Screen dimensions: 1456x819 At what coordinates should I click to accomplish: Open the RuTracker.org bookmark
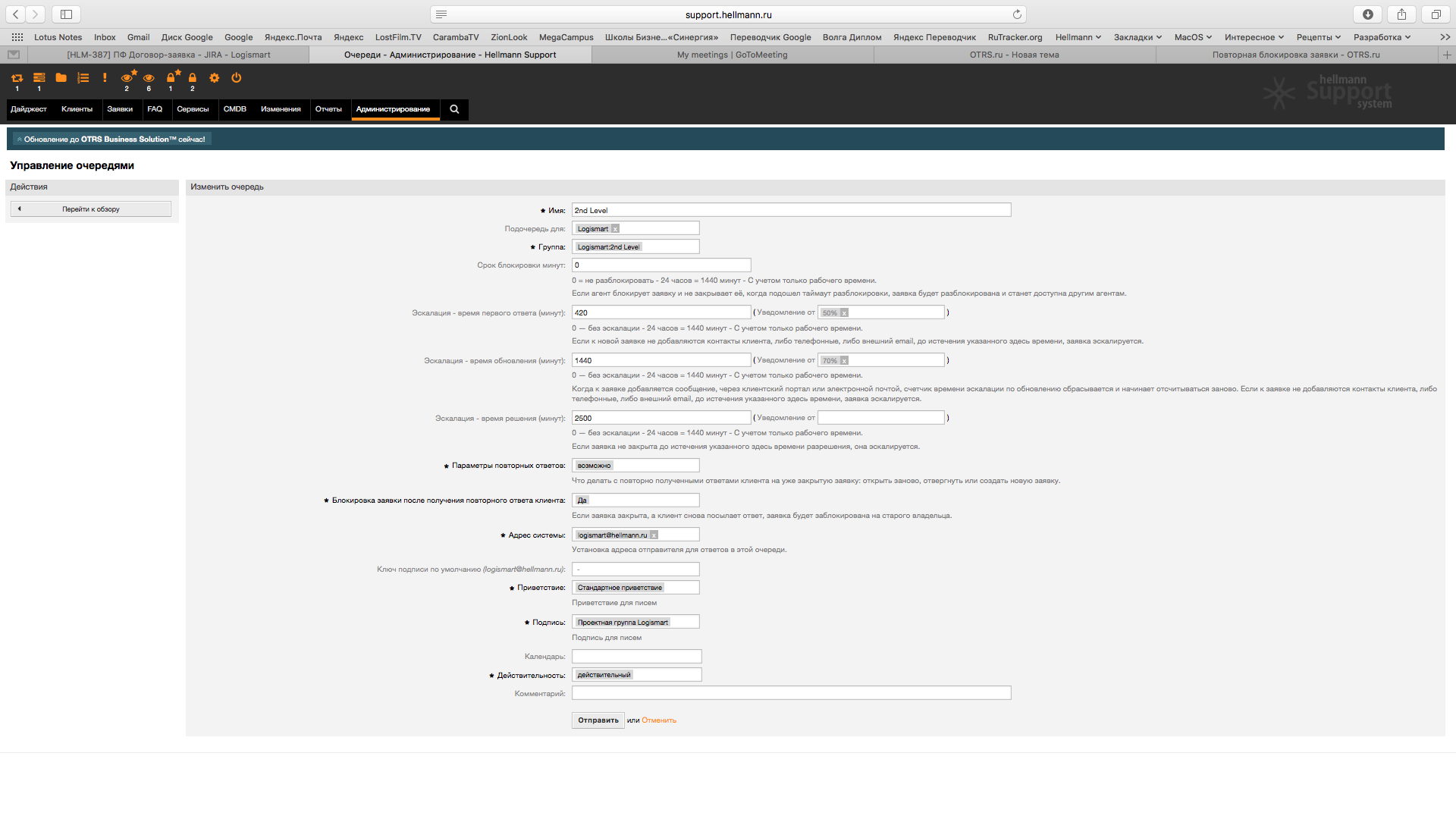tap(1015, 37)
